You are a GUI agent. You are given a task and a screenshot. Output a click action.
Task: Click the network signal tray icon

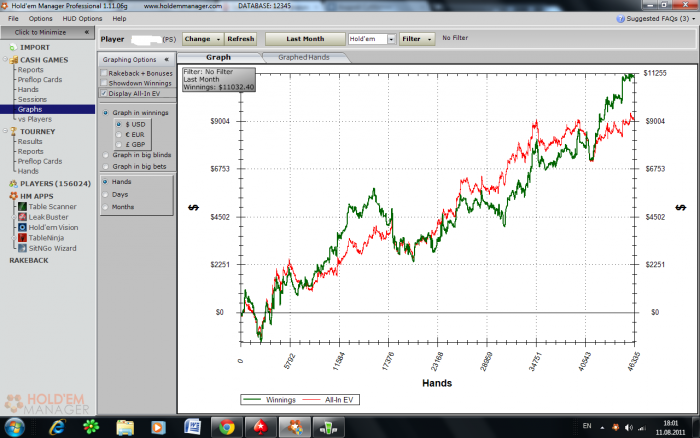[642, 428]
